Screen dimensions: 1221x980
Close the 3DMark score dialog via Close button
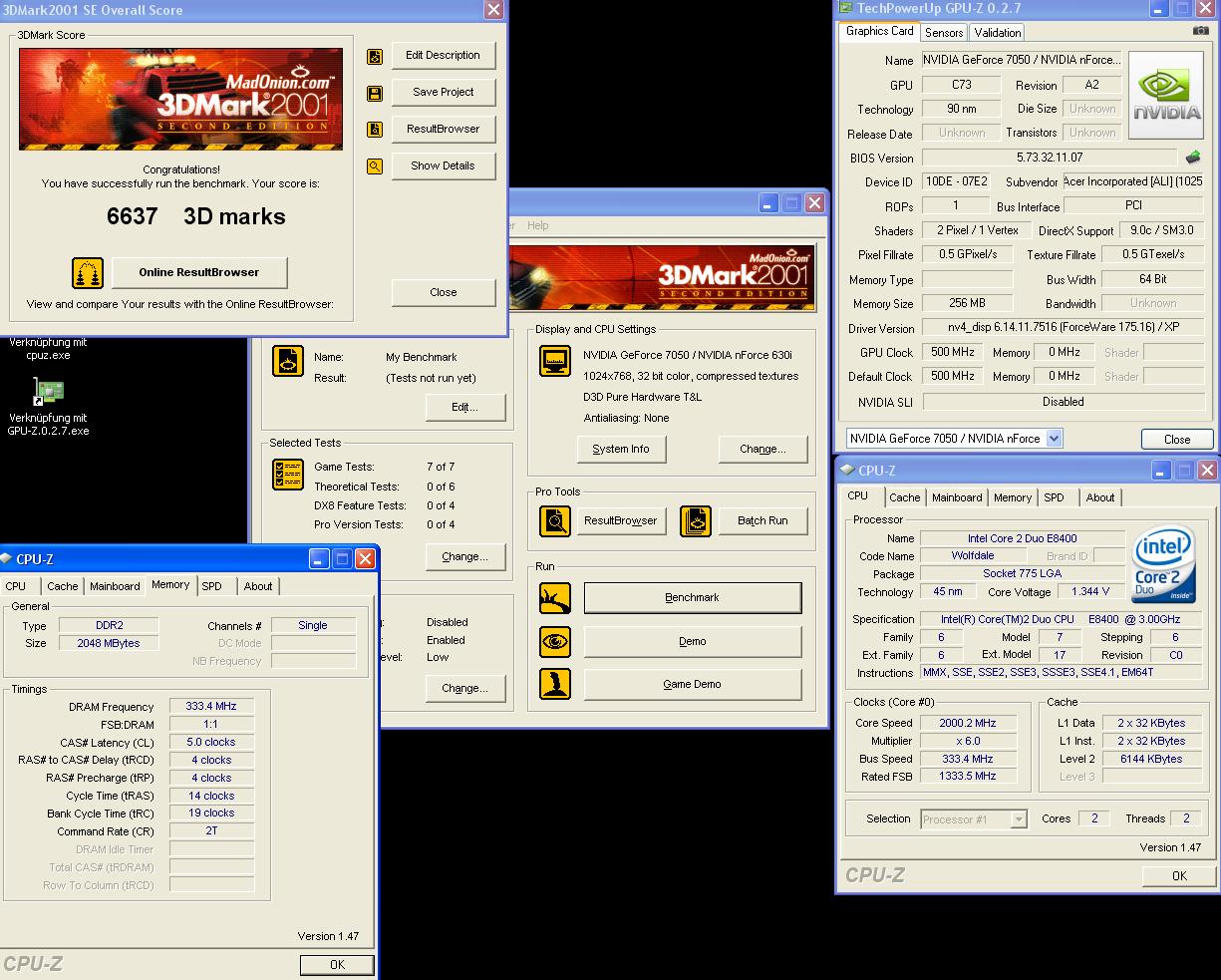(x=443, y=292)
